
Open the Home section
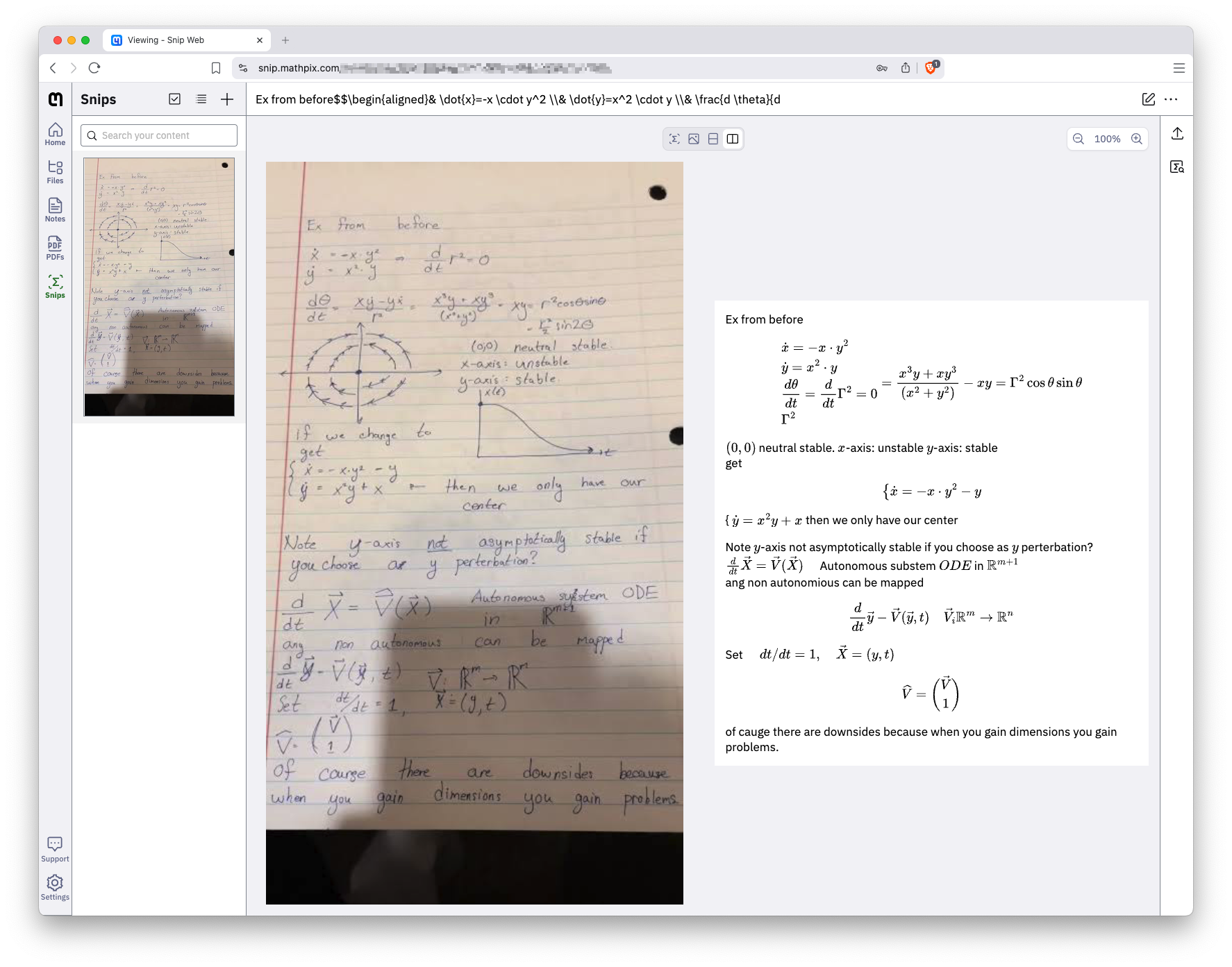pos(55,134)
